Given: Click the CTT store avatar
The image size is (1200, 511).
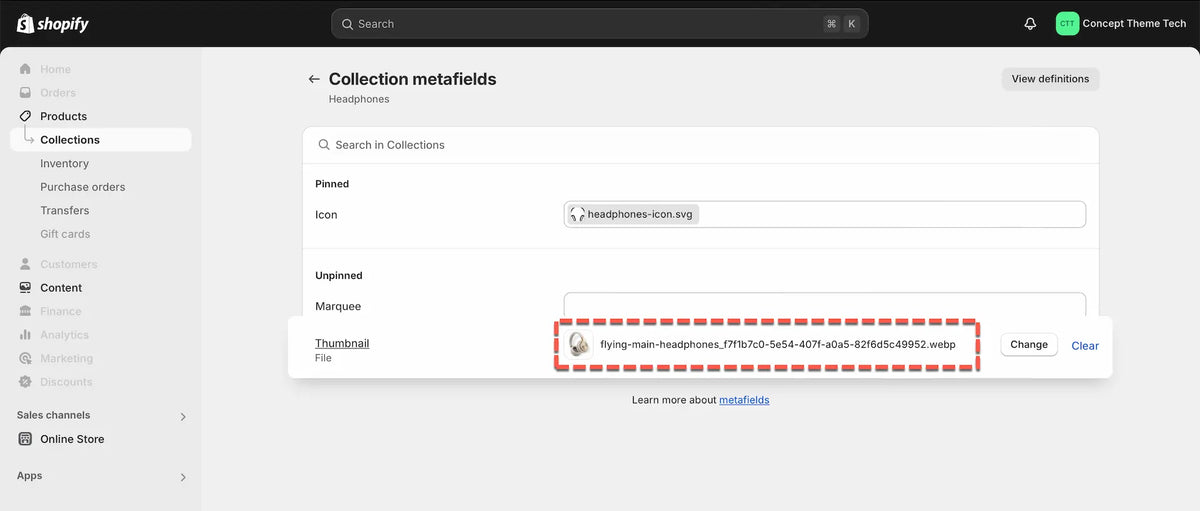Looking at the screenshot, I should tap(1067, 24).
